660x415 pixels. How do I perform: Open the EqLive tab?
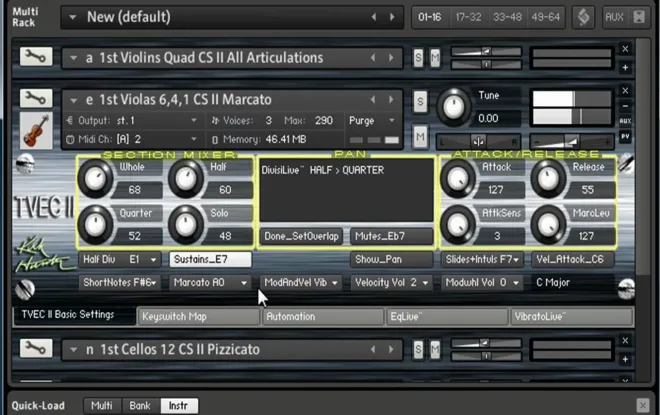447,317
